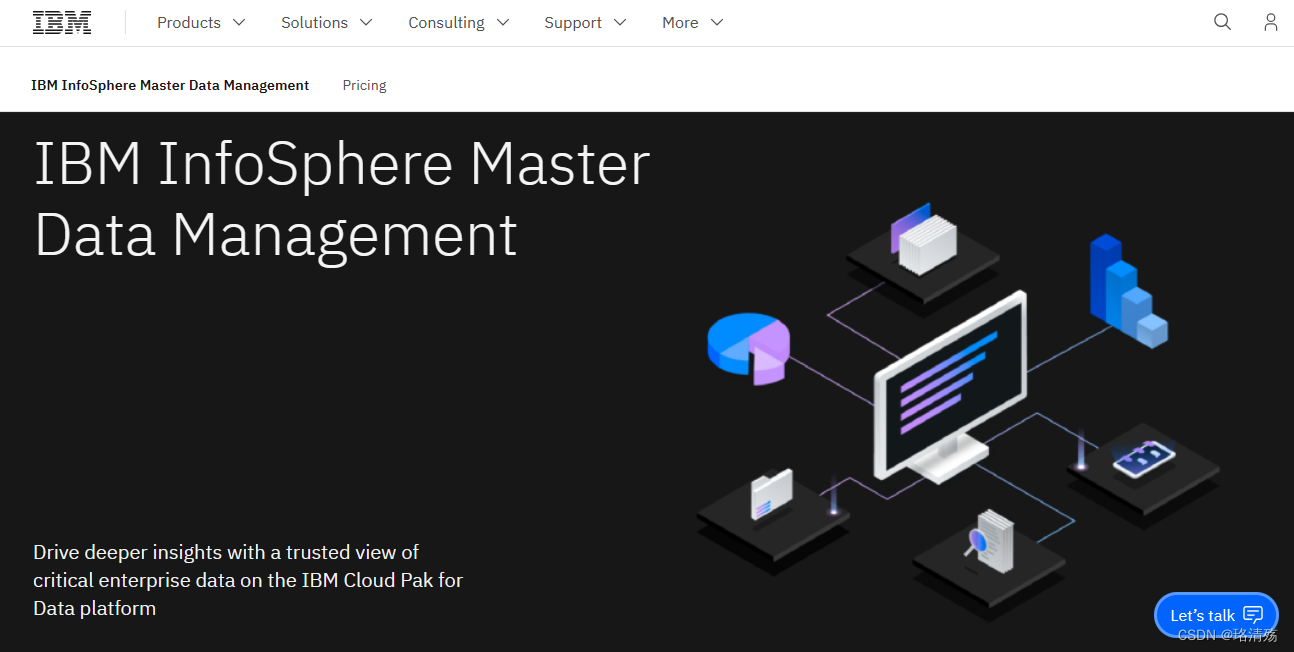The image size is (1294, 652).
Task: Click the stacked documents illustration
Action: tap(923, 240)
